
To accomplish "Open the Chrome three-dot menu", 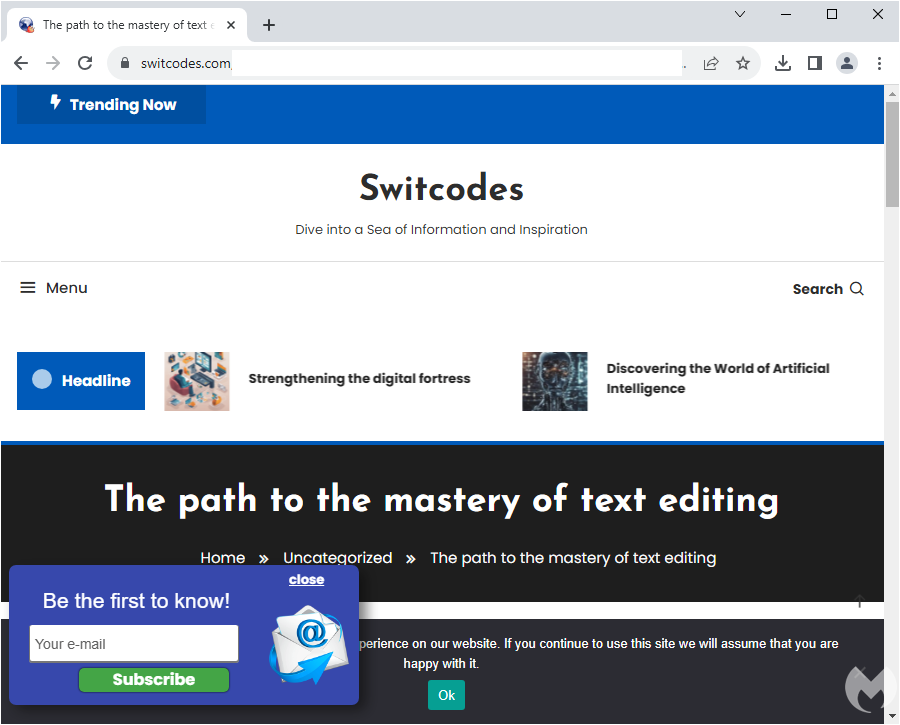I will tap(879, 63).
